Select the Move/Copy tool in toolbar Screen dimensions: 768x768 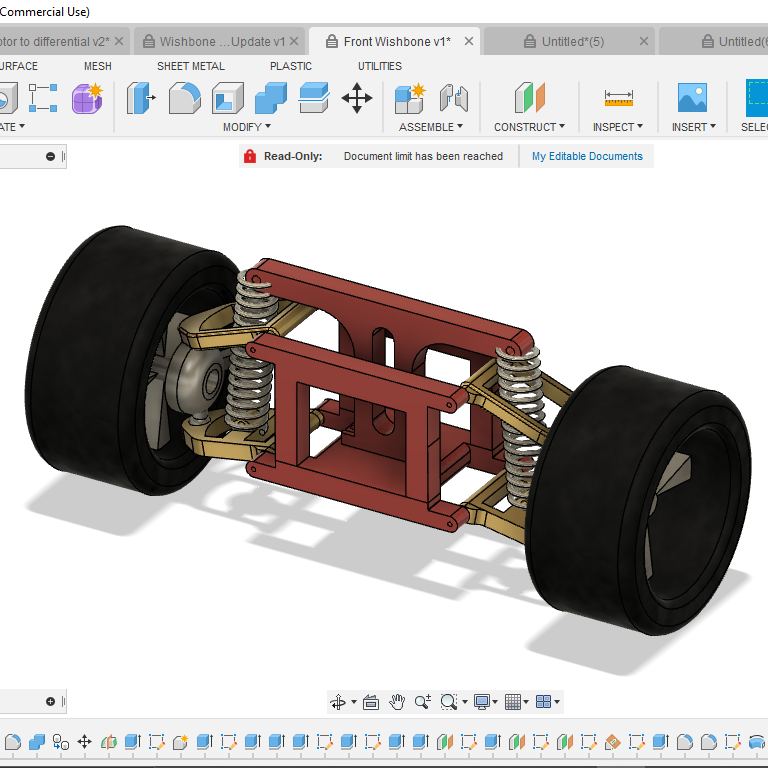coord(357,98)
